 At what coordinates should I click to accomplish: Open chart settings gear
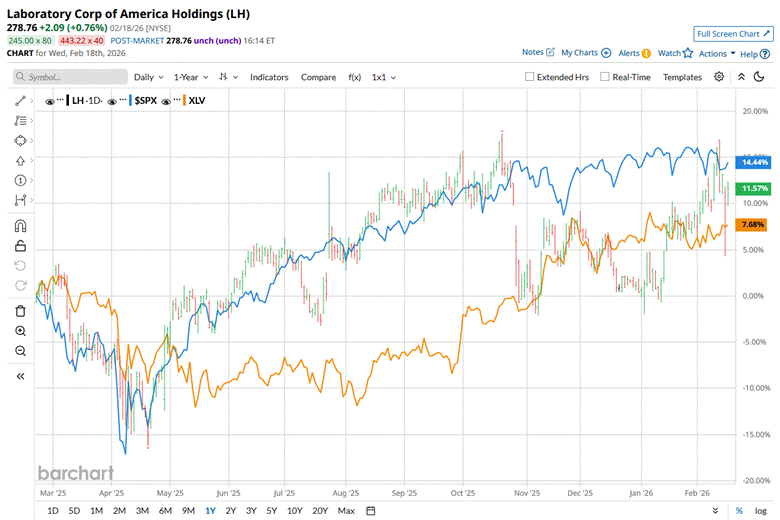pyautogui.click(x=719, y=77)
